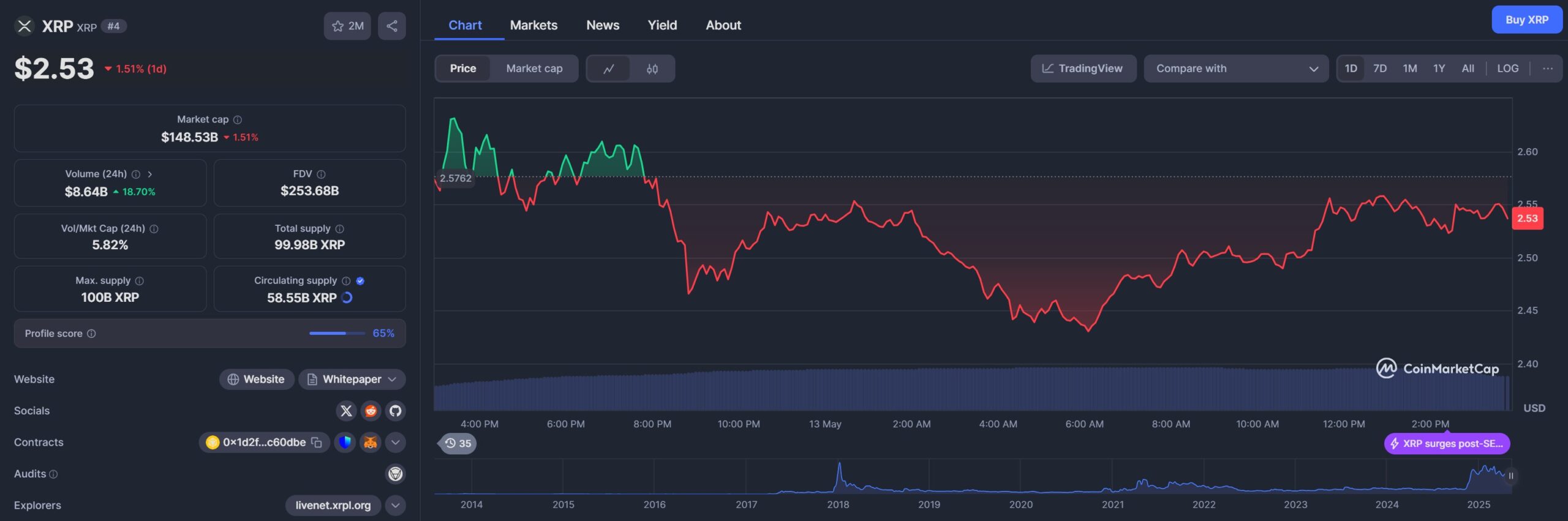Screen dimensions: 1568x521
Task: Switch to the Markets tab
Action: pyautogui.click(x=533, y=25)
